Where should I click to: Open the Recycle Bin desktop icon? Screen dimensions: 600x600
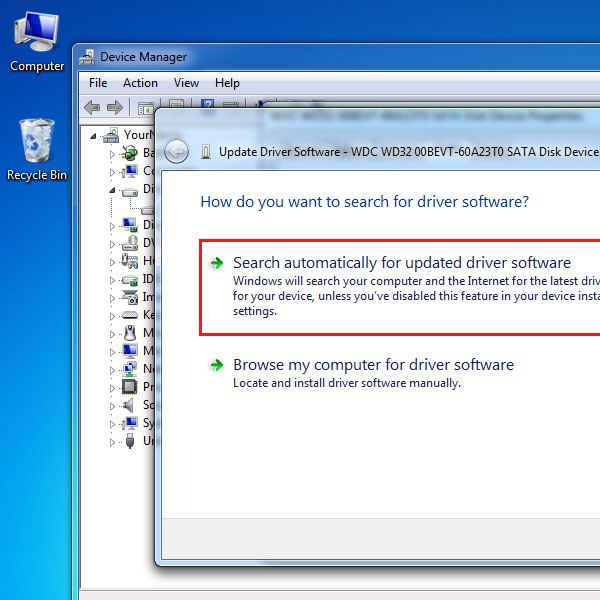(x=37, y=150)
